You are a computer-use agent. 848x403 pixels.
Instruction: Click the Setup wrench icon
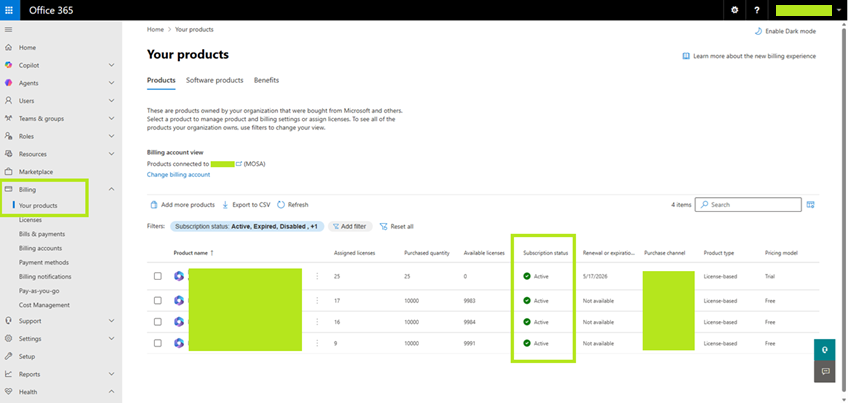(8, 356)
